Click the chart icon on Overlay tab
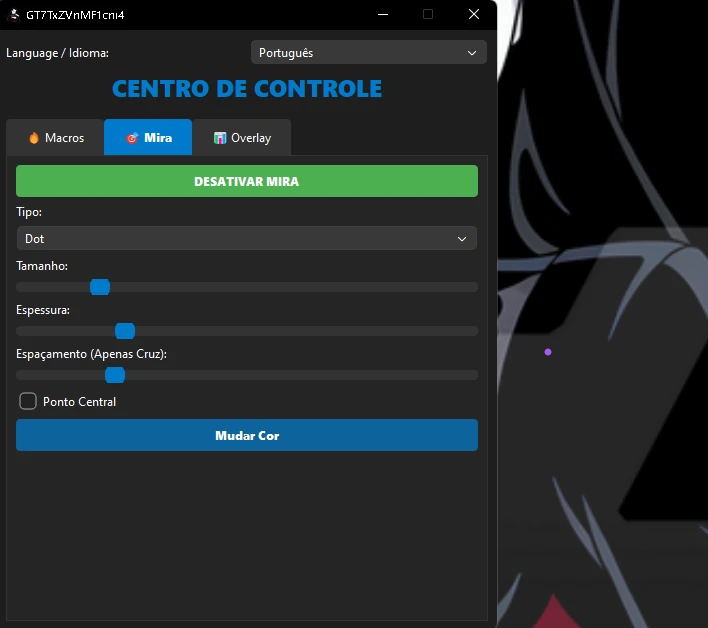708x628 pixels. click(220, 138)
